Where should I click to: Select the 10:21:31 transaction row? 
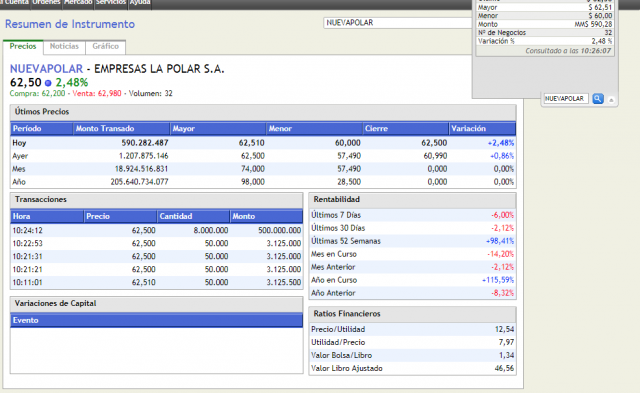(x=156, y=257)
